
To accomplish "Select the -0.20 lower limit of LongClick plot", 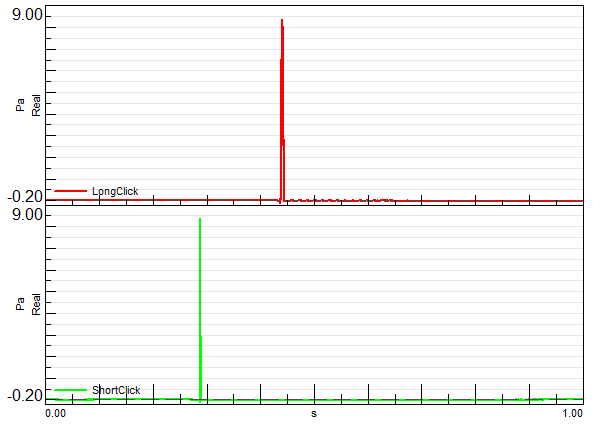I will click(27, 197).
